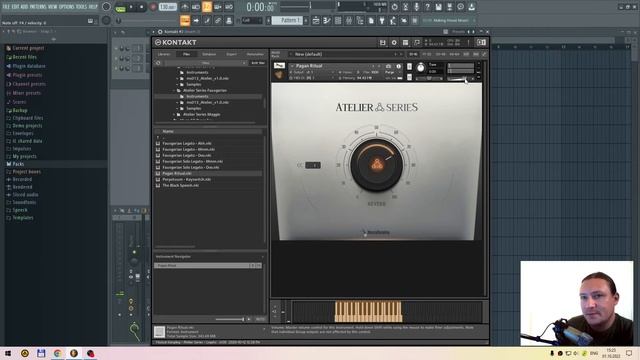
Task: Click the instrument Tune knob
Action: (x=420, y=68)
